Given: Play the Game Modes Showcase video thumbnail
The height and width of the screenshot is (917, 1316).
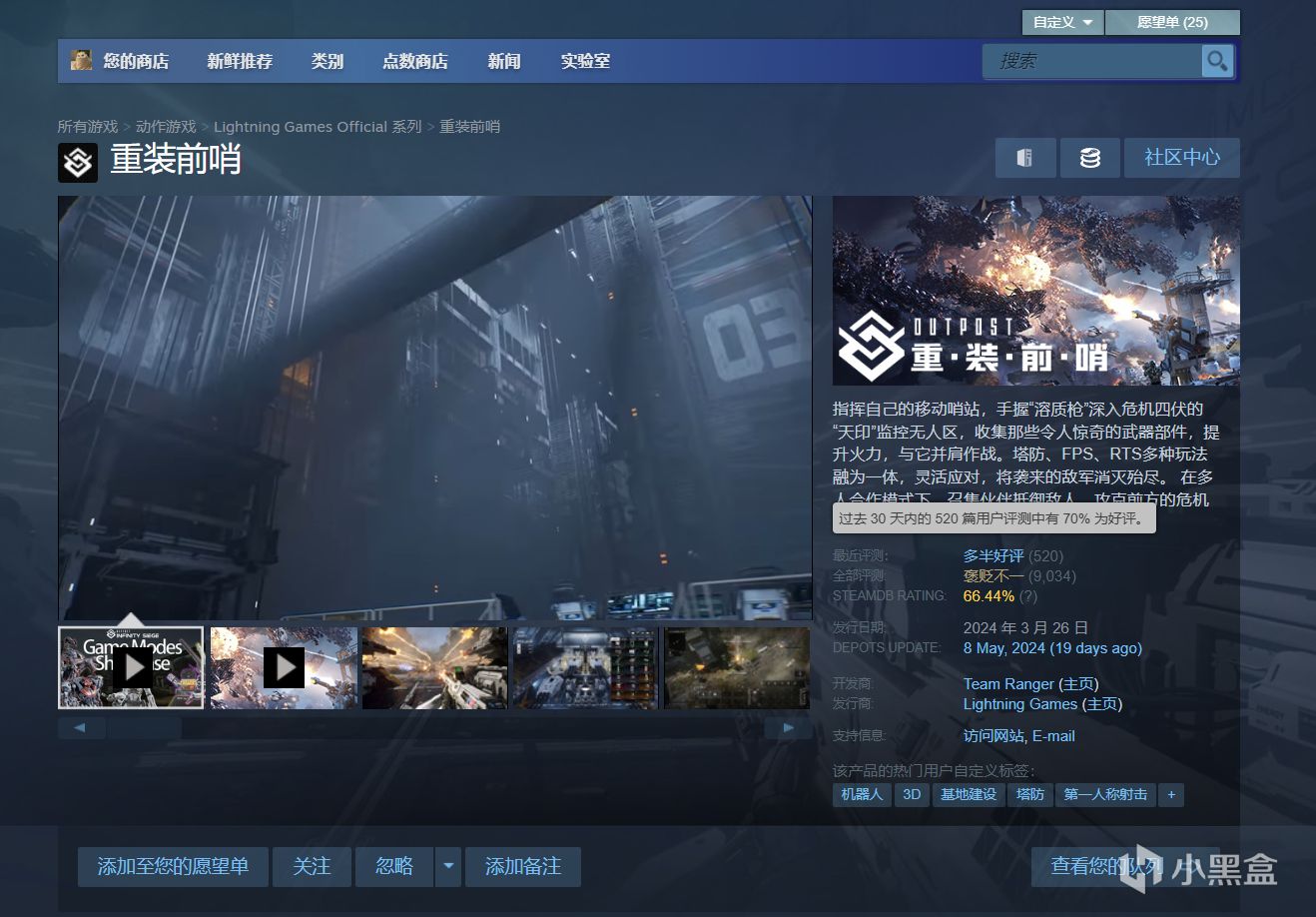Looking at the screenshot, I should (131, 667).
